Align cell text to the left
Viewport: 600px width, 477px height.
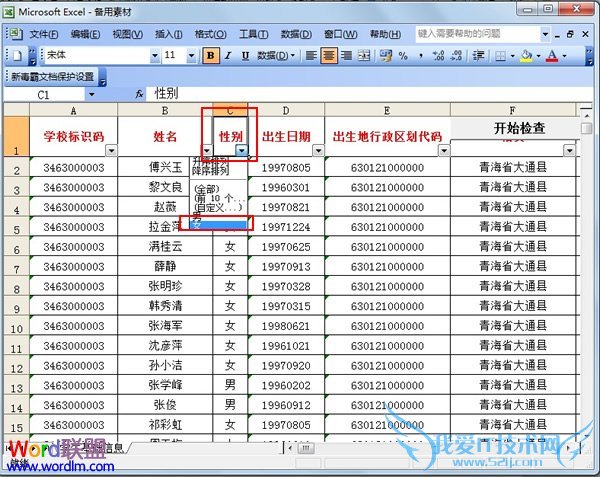(311, 56)
